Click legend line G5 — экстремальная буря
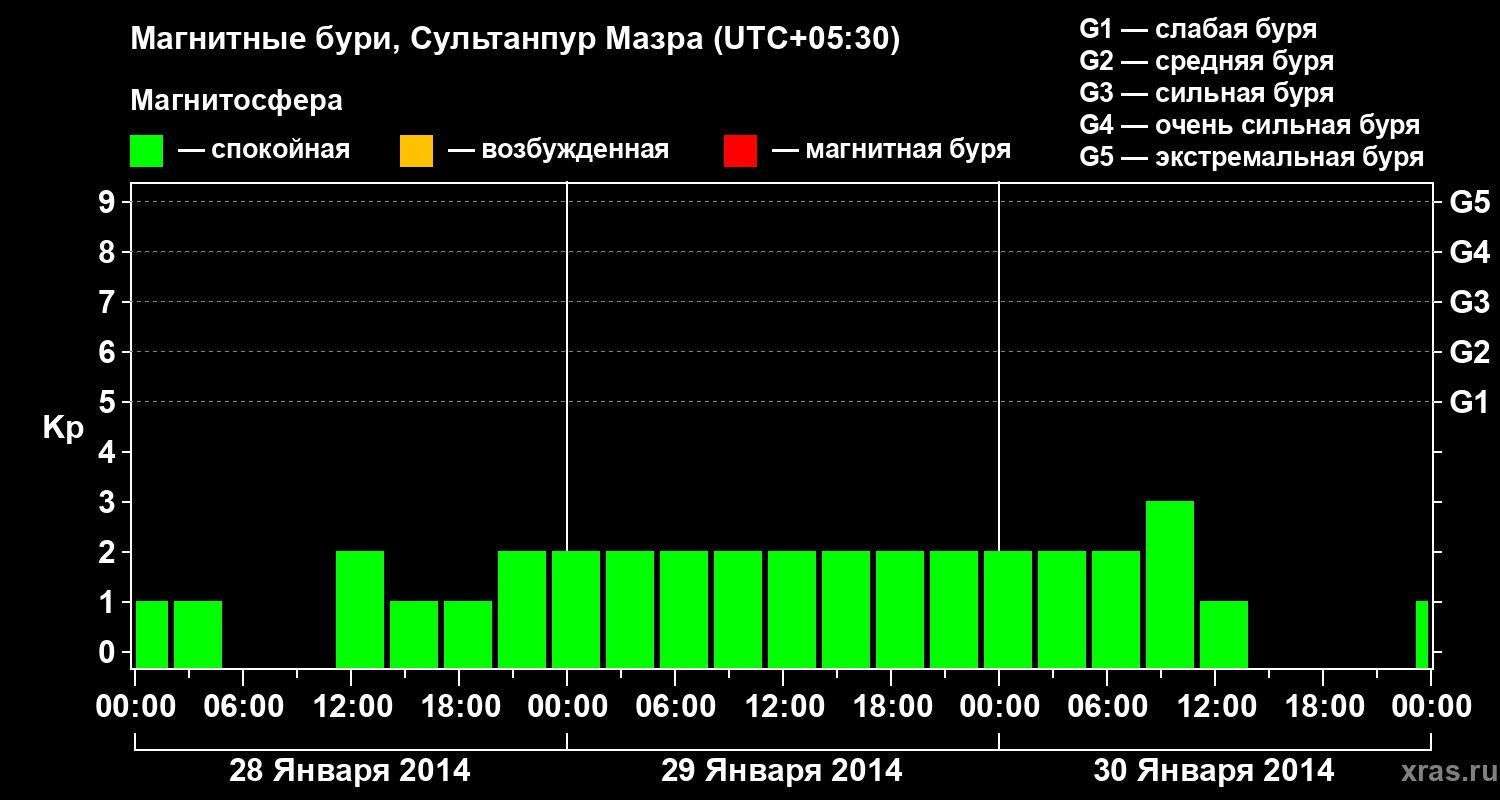 (1252, 157)
